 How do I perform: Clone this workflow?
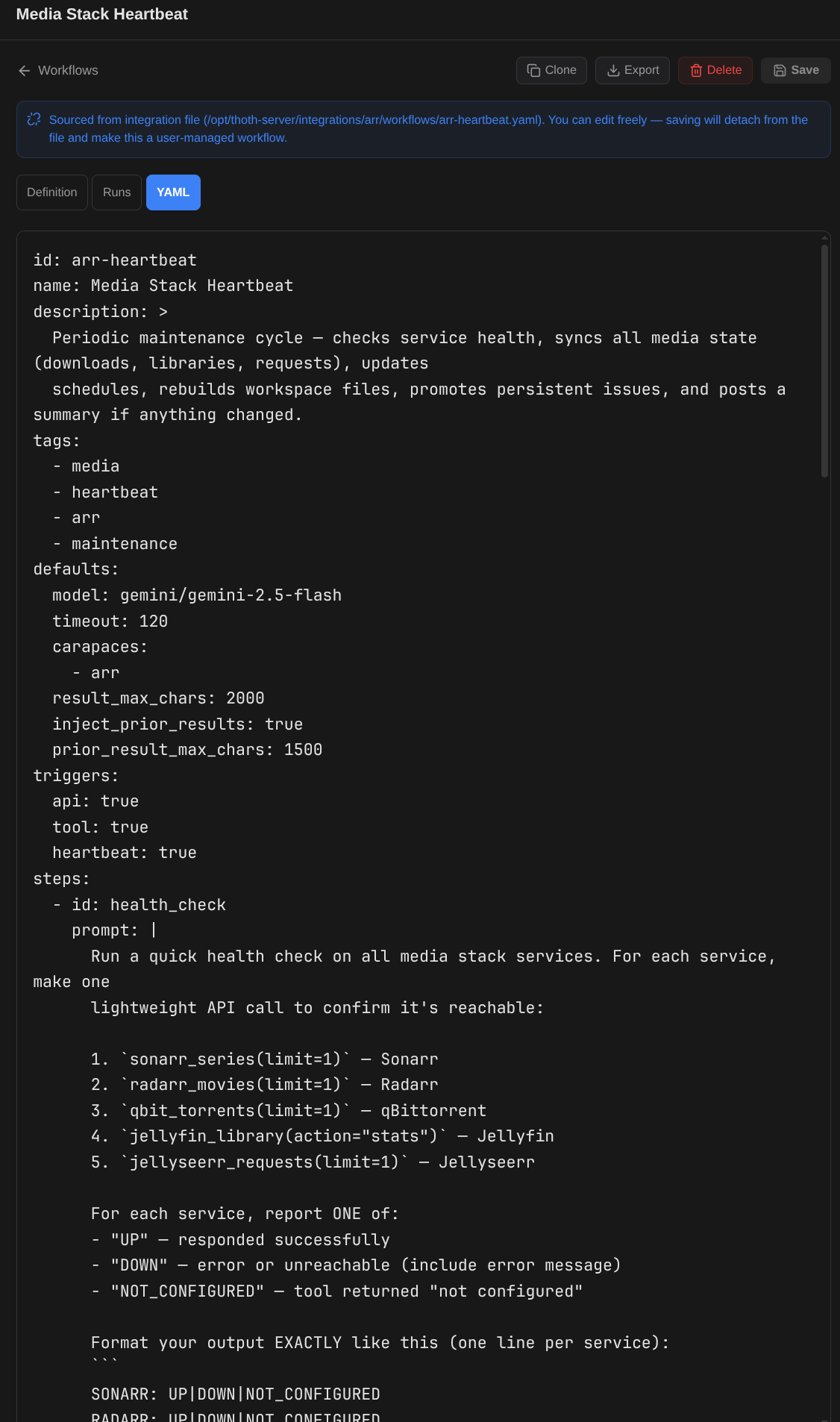coord(551,69)
